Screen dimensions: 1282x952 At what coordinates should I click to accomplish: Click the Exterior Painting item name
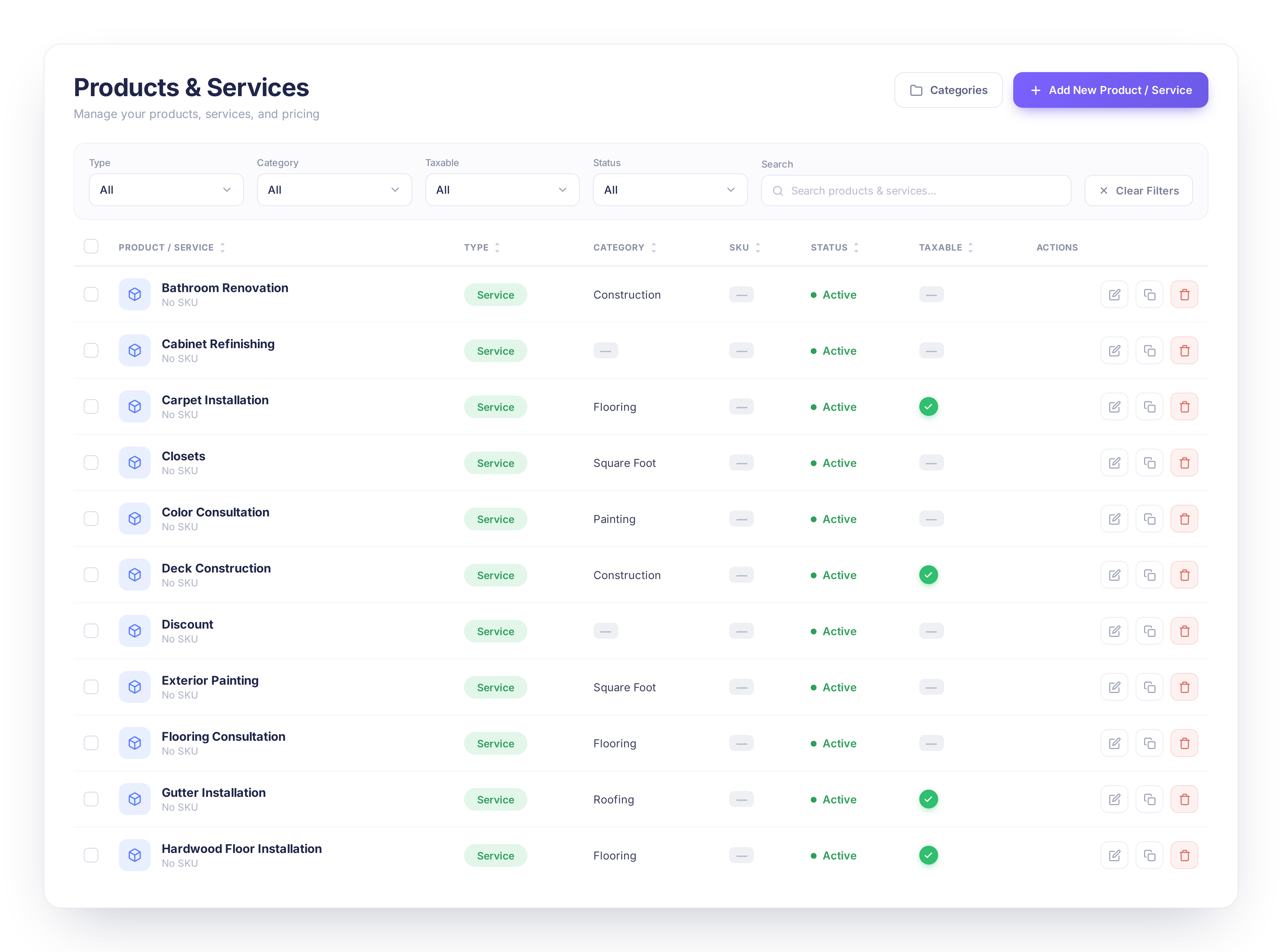point(210,681)
